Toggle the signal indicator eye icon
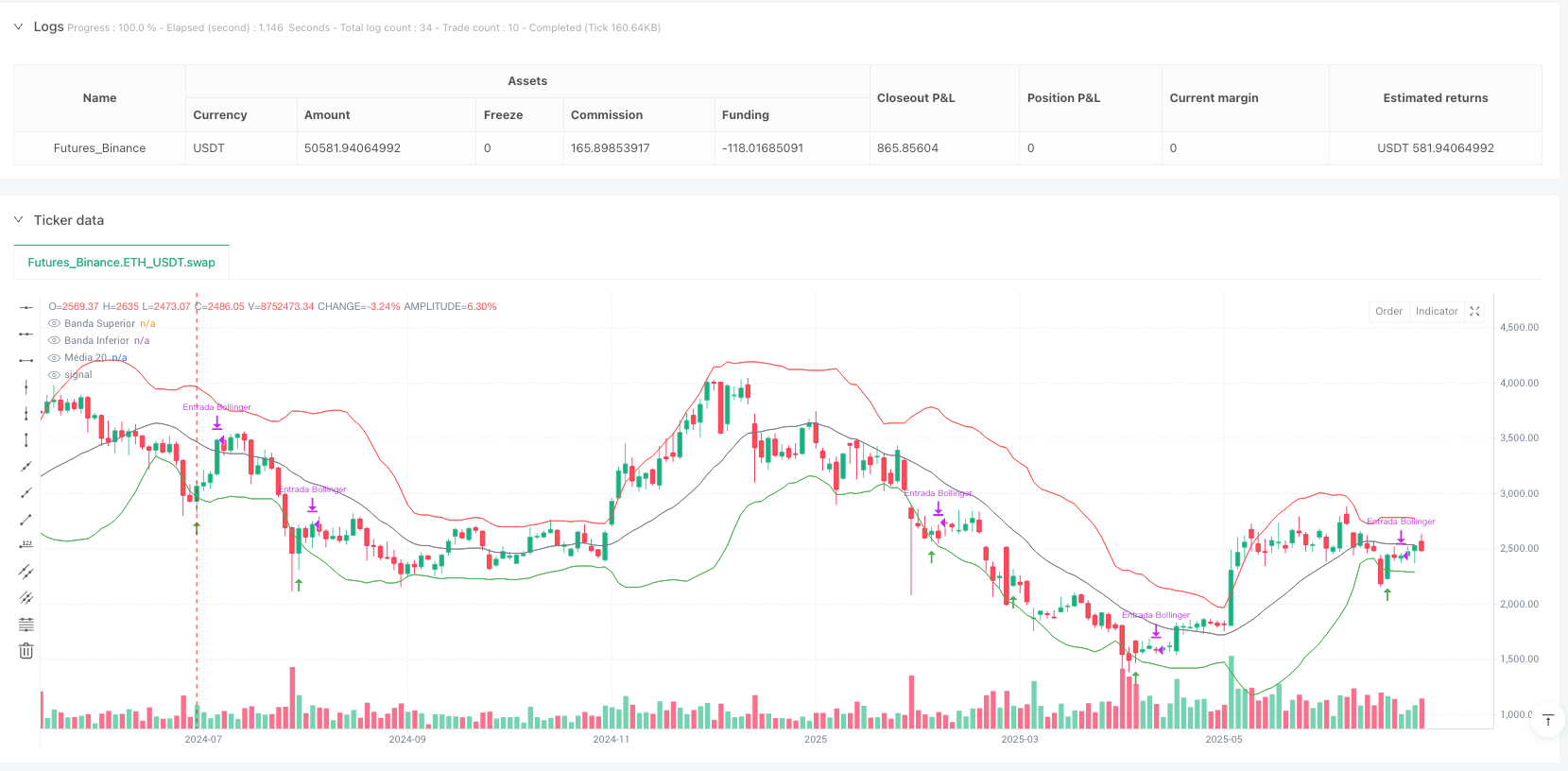 click(x=55, y=375)
